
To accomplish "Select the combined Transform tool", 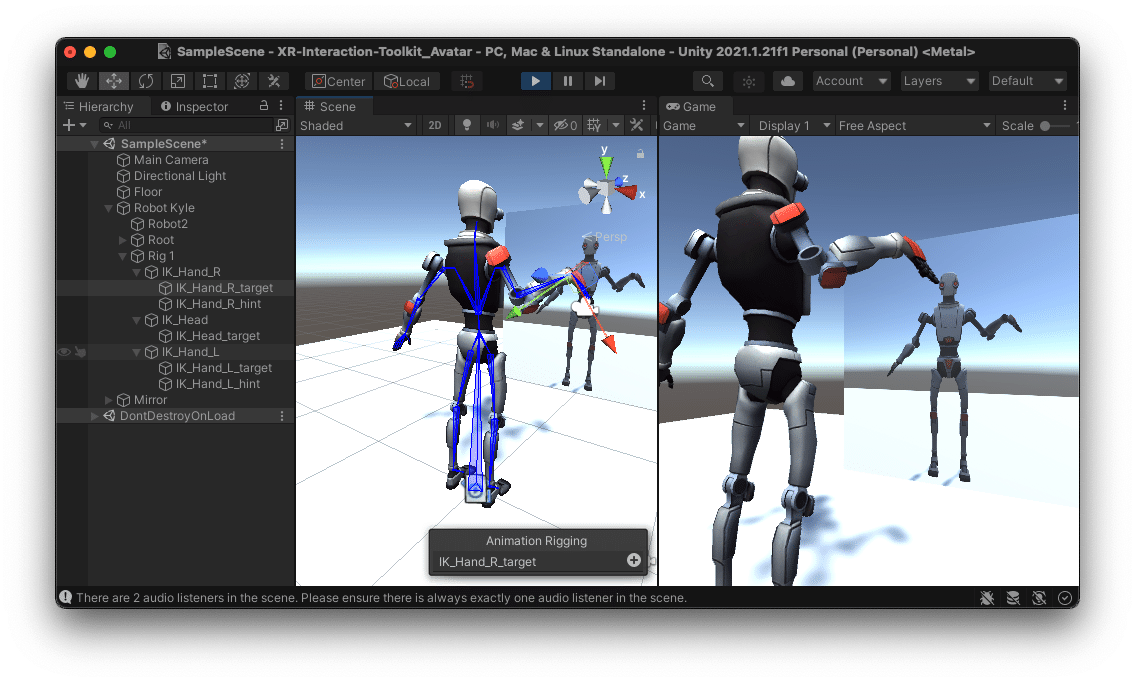I will 242,81.
